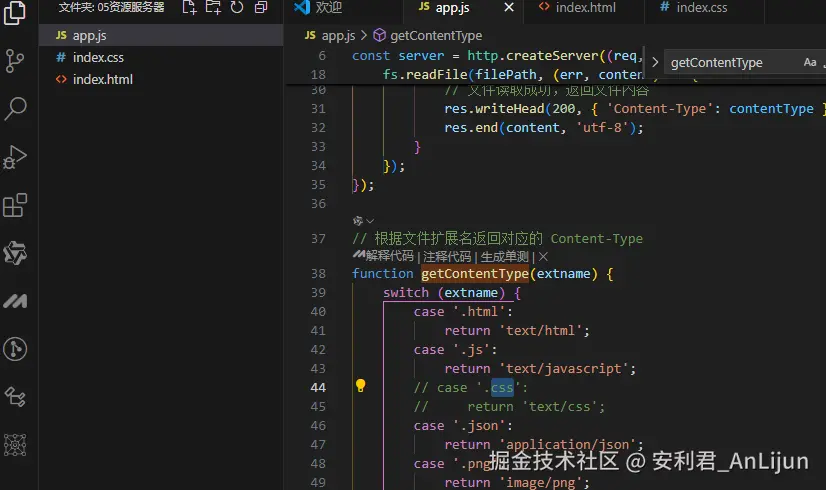
Task: Click the 'Content-Type' comment text on line 37
Action: [x=596, y=239]
